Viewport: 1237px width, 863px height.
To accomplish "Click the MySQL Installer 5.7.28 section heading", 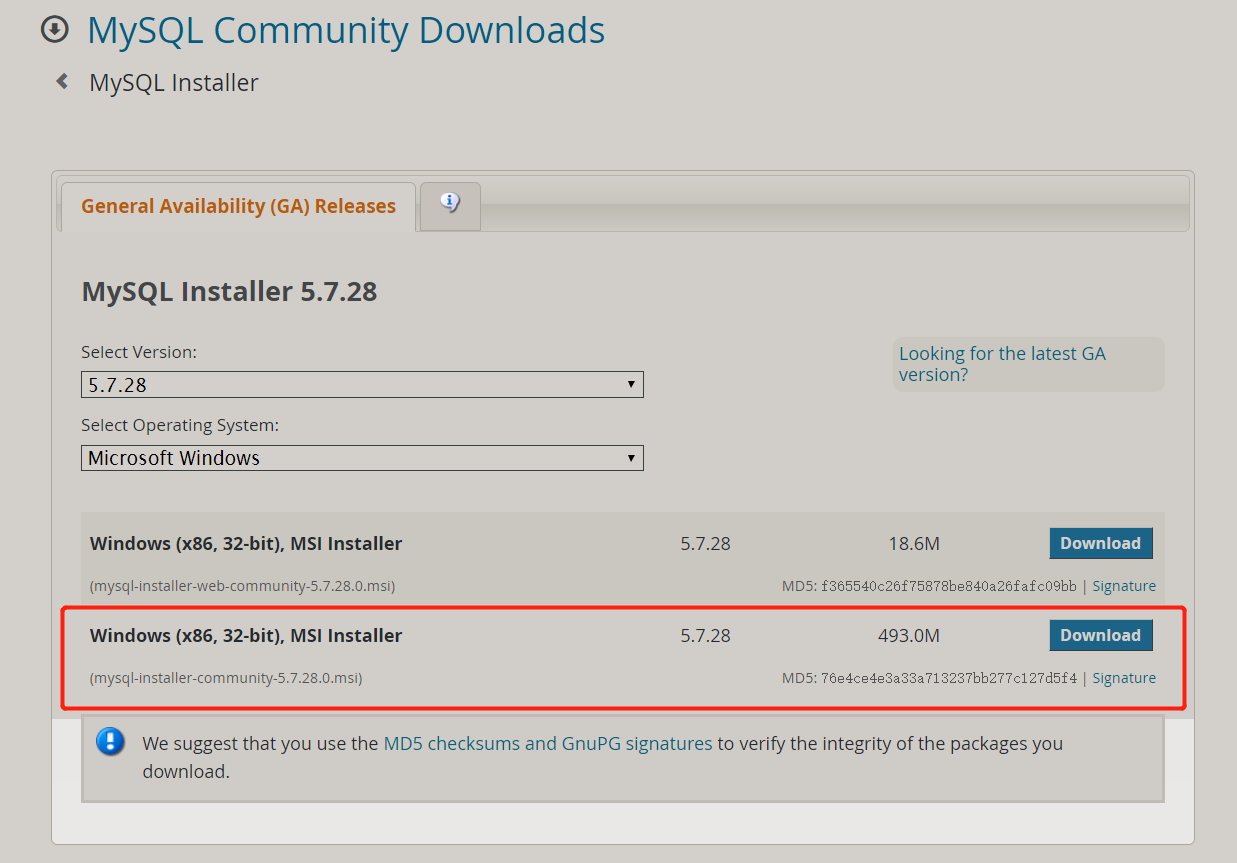I will [x=229, y=292].
